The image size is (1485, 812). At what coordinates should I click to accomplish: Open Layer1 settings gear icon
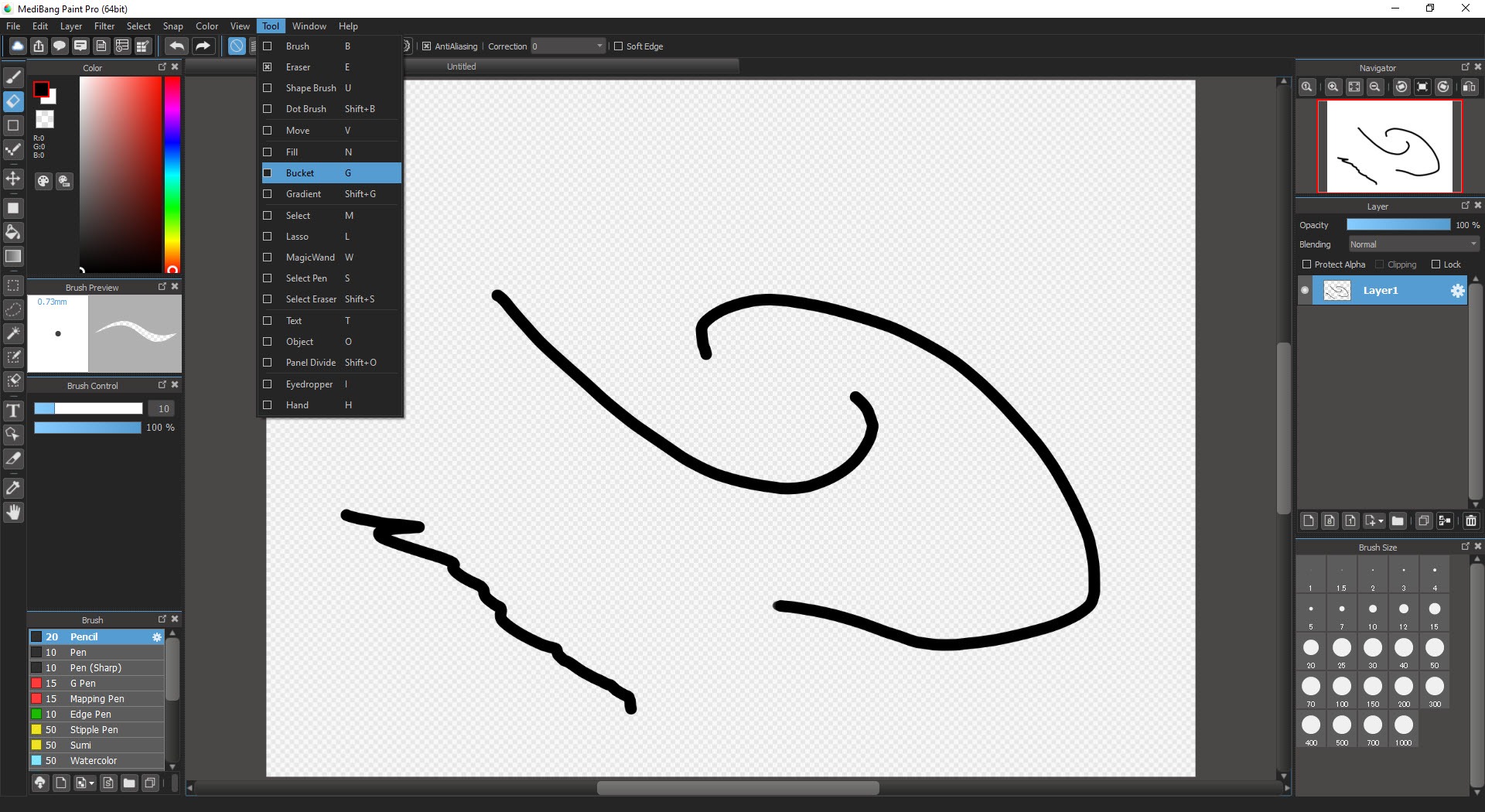(1457, 291)
